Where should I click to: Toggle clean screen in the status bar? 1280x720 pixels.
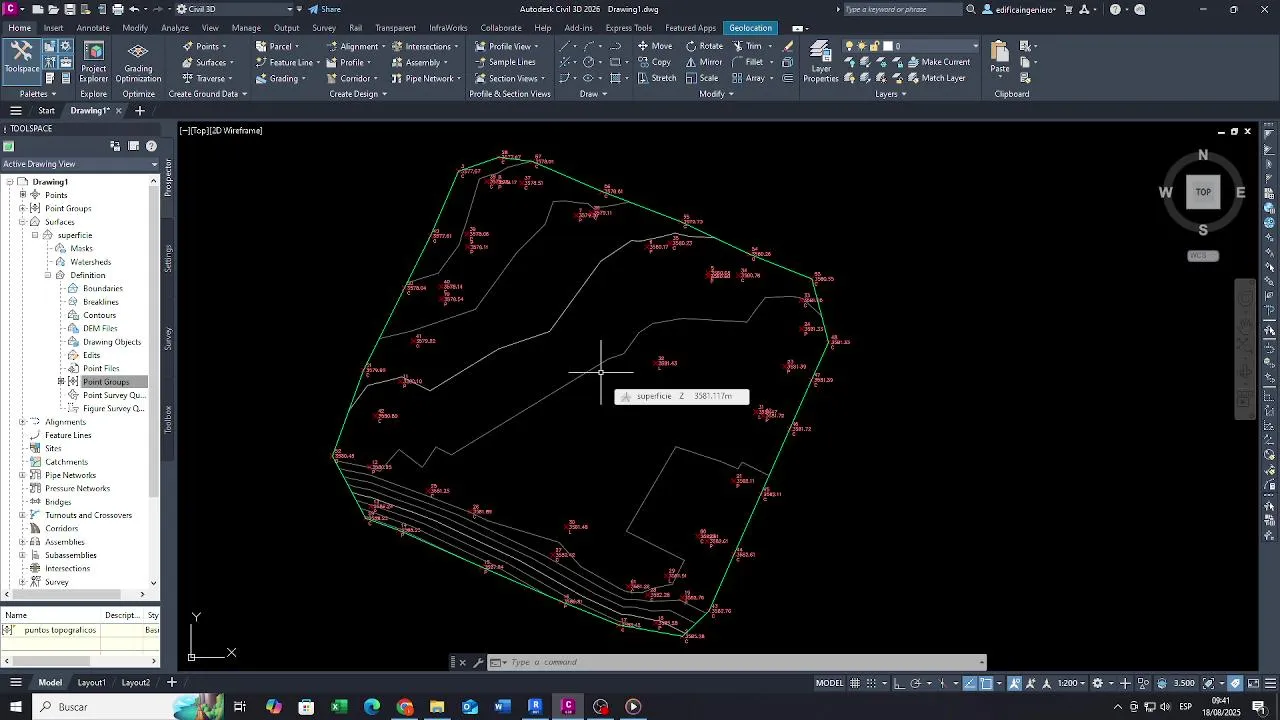(1252, 683)
